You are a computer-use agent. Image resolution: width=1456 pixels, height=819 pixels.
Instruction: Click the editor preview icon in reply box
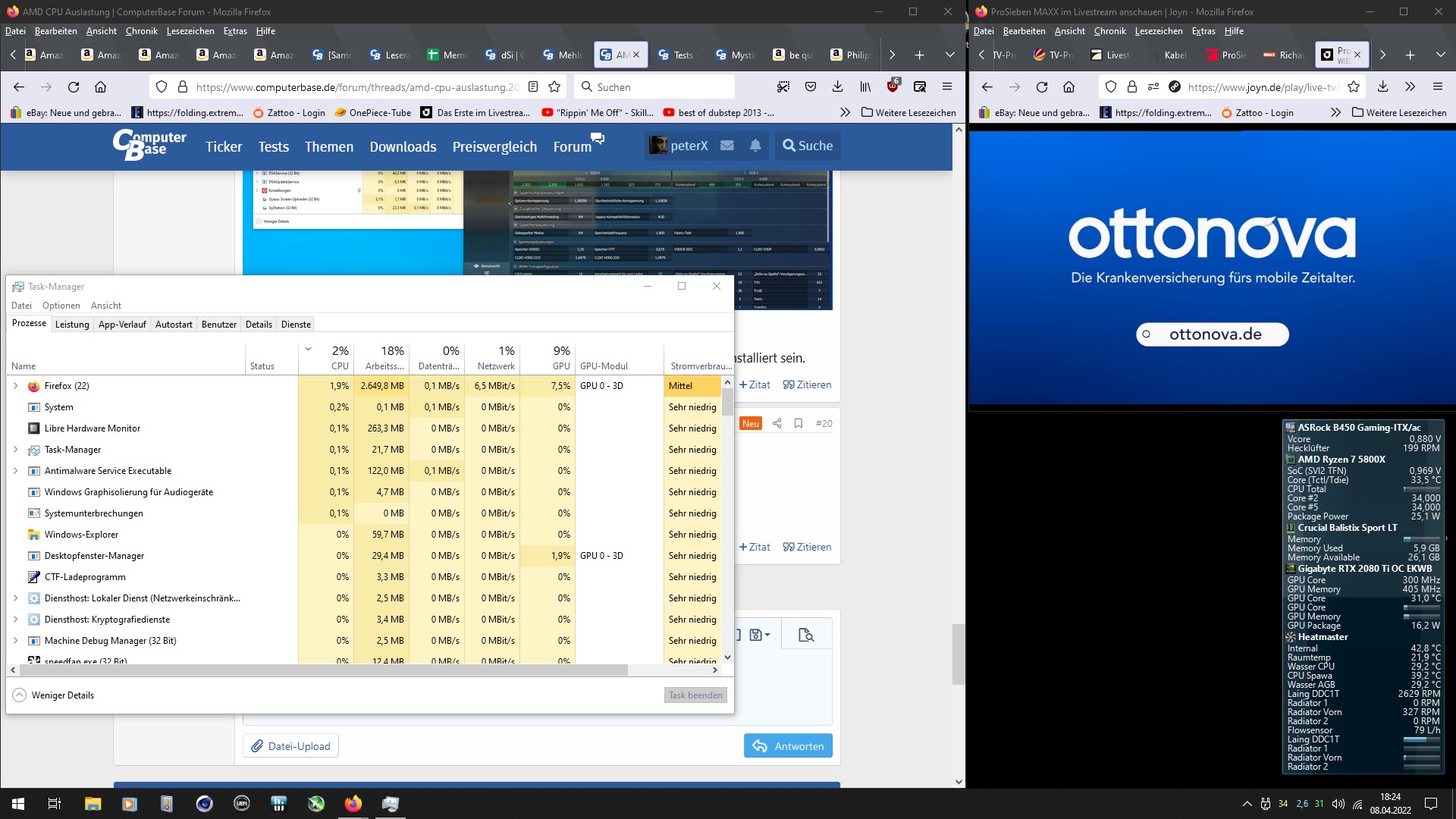tap(805, 635)
